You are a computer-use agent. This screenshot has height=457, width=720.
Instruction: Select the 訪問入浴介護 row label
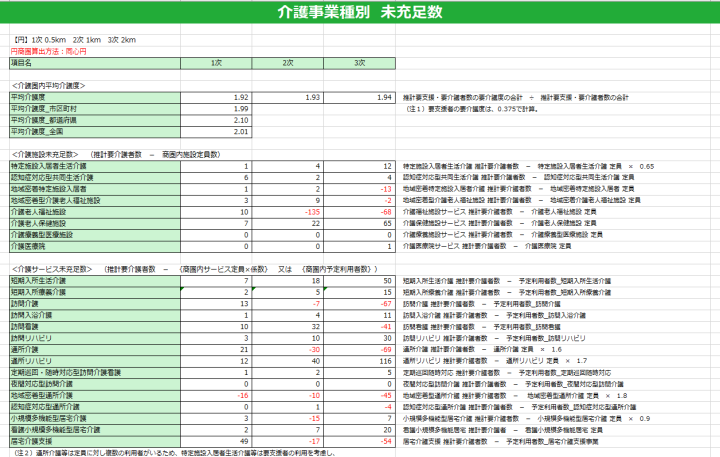tap(95, 315)
